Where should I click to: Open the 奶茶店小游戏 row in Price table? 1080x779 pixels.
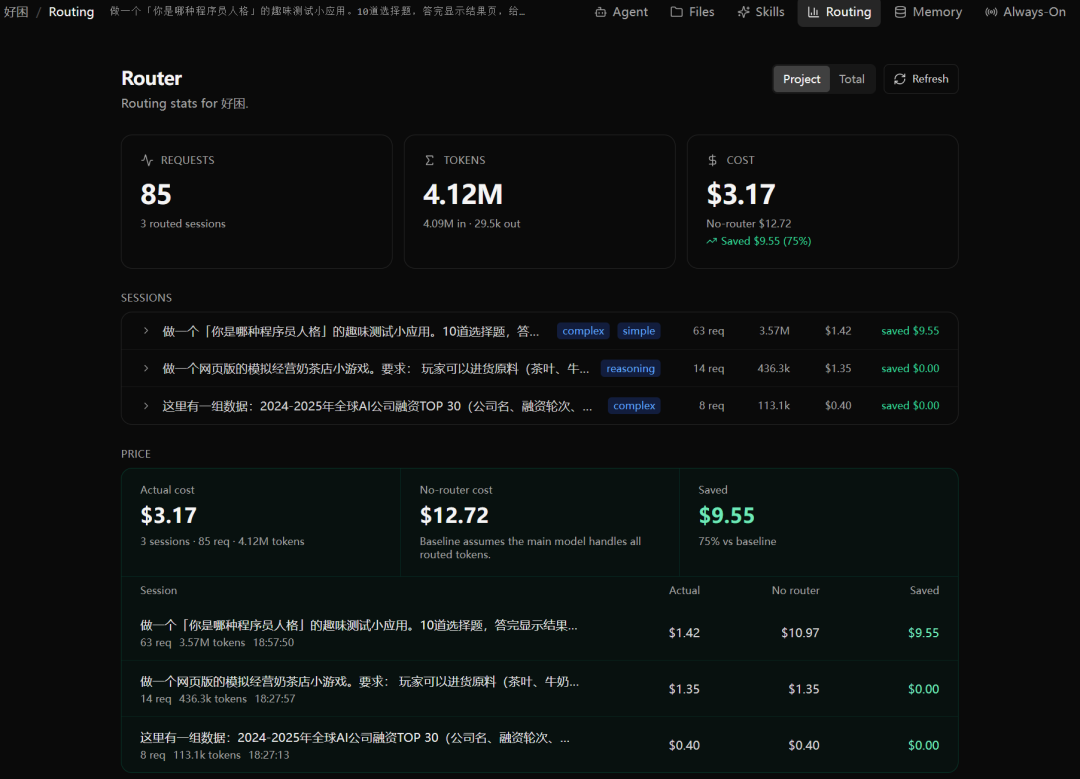(539, 689)
